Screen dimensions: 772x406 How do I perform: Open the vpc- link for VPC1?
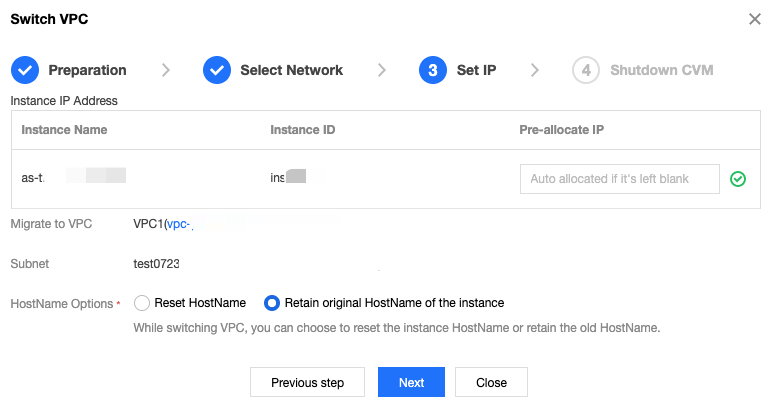[180, 224]
